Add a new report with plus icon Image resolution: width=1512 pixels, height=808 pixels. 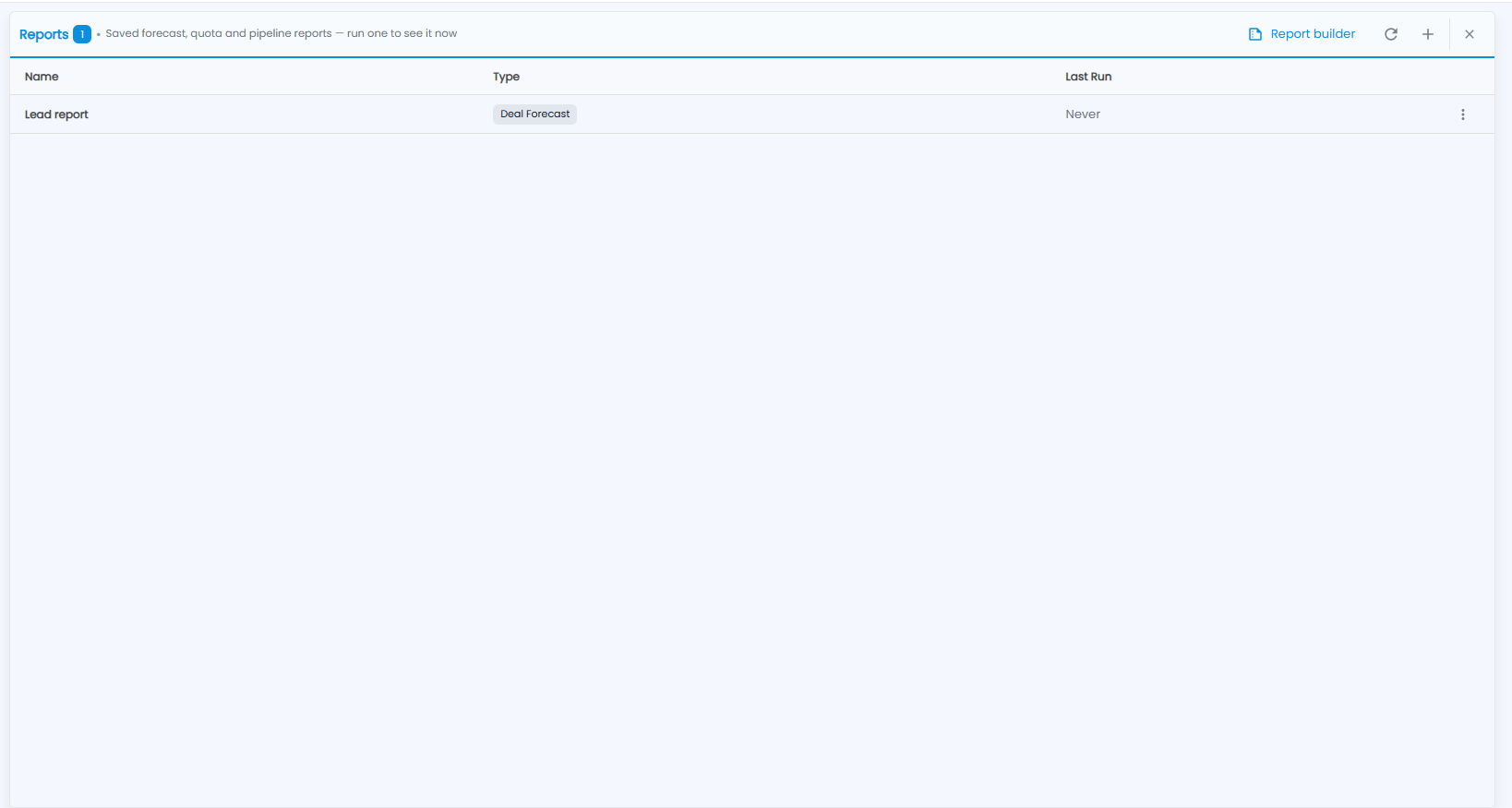pyautogui.click(x=1428, y=34)
